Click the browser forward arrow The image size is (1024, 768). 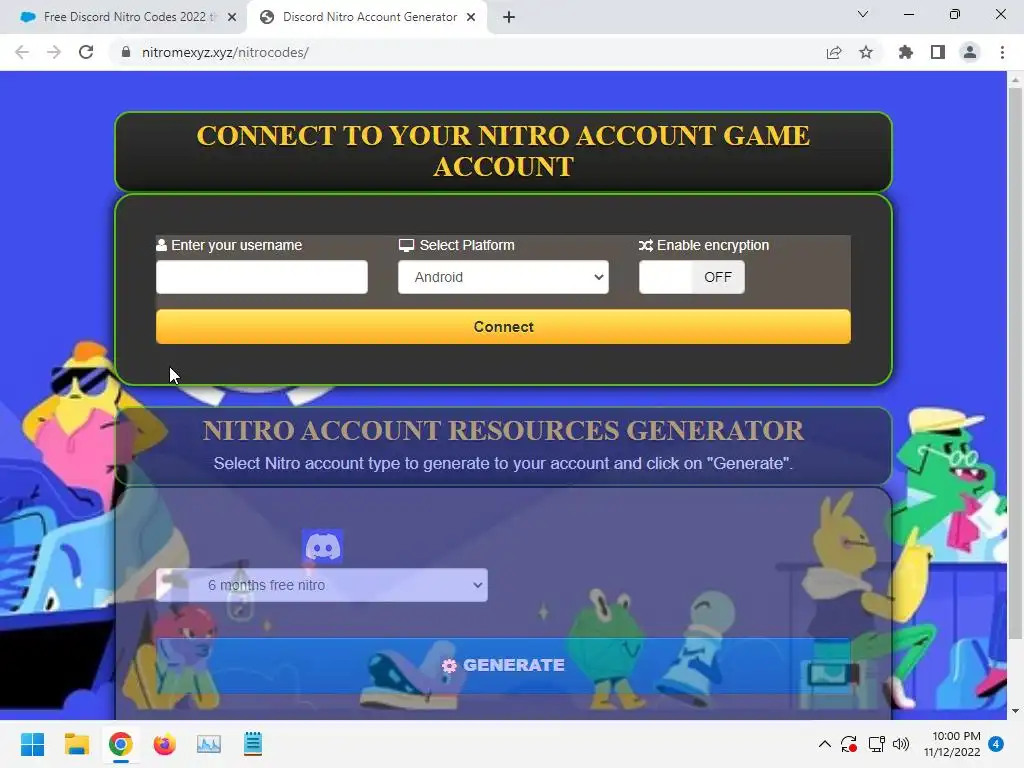click(54, 52)
